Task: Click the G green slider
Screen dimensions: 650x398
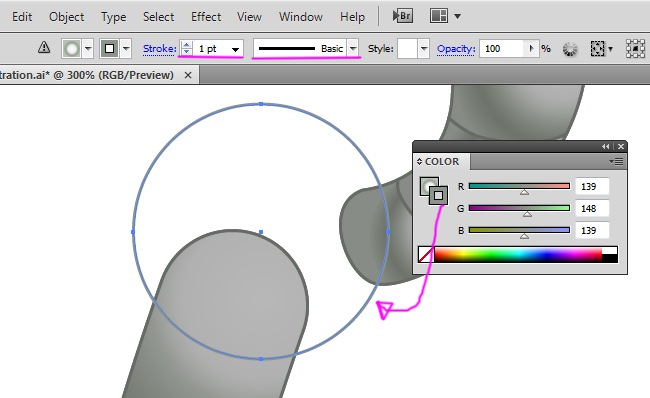Action: (x=519, y=208)
